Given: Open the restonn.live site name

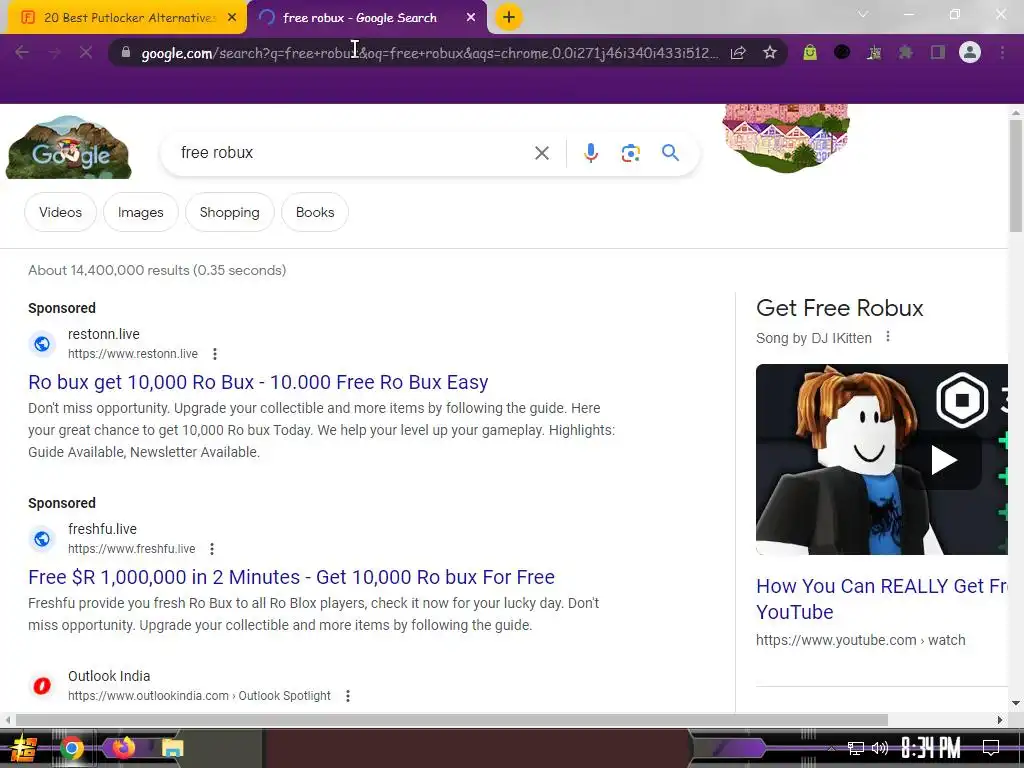Looking at the screenshot, I should click(104, 334).
